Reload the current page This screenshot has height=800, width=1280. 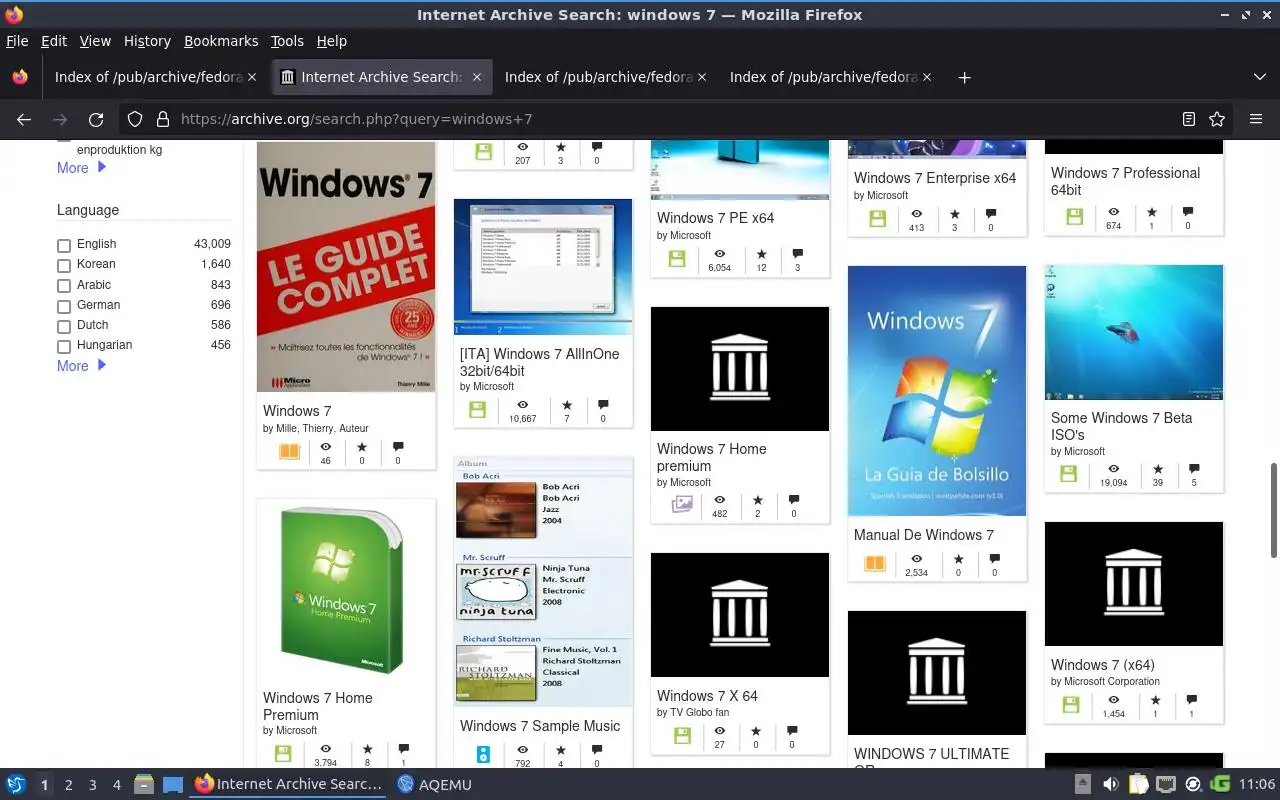tap(96, 119)
